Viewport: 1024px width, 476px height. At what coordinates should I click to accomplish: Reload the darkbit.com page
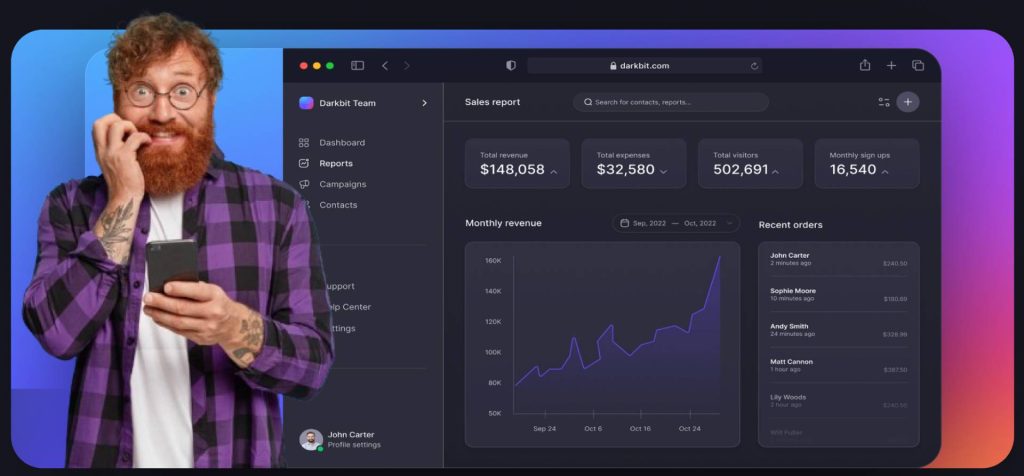tap(755, 66)
